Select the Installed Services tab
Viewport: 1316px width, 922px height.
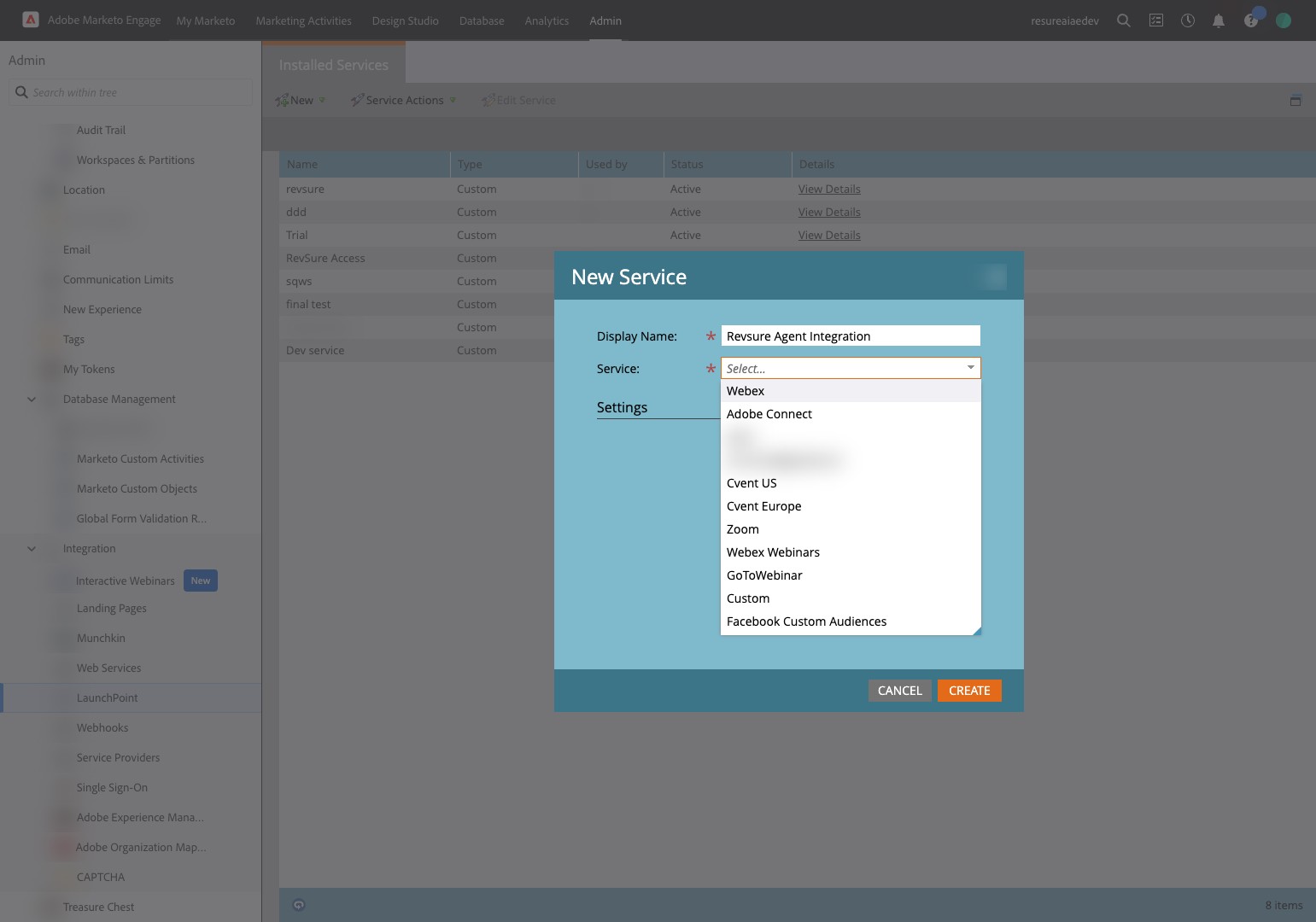pos(333,65)
